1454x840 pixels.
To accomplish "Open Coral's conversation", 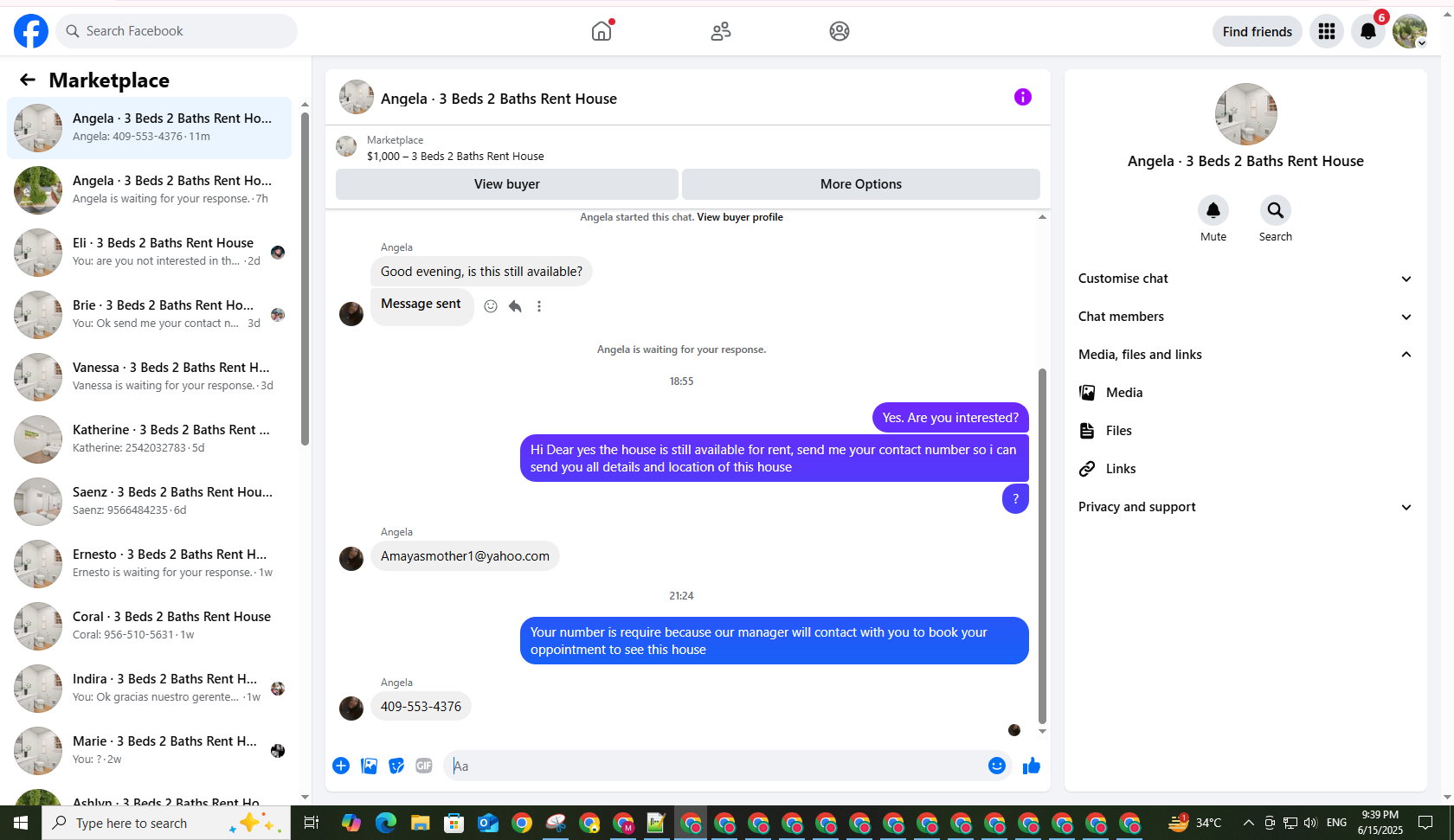I will (x=150, y=626).
